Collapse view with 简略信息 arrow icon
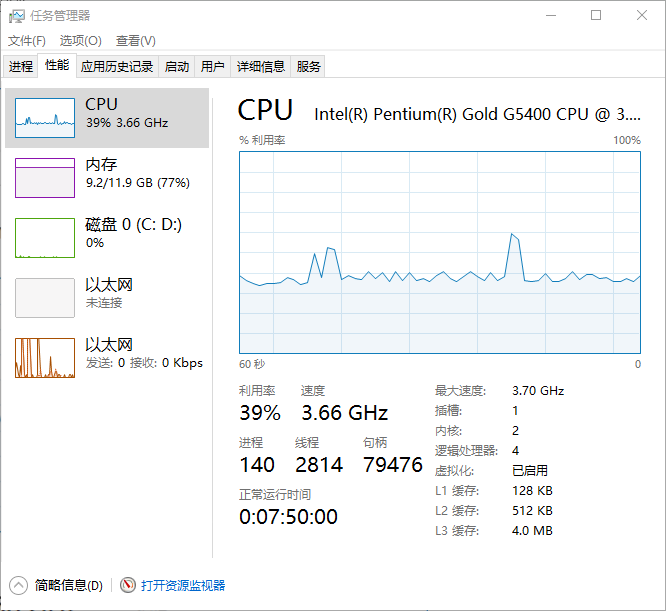 (18, 585)
